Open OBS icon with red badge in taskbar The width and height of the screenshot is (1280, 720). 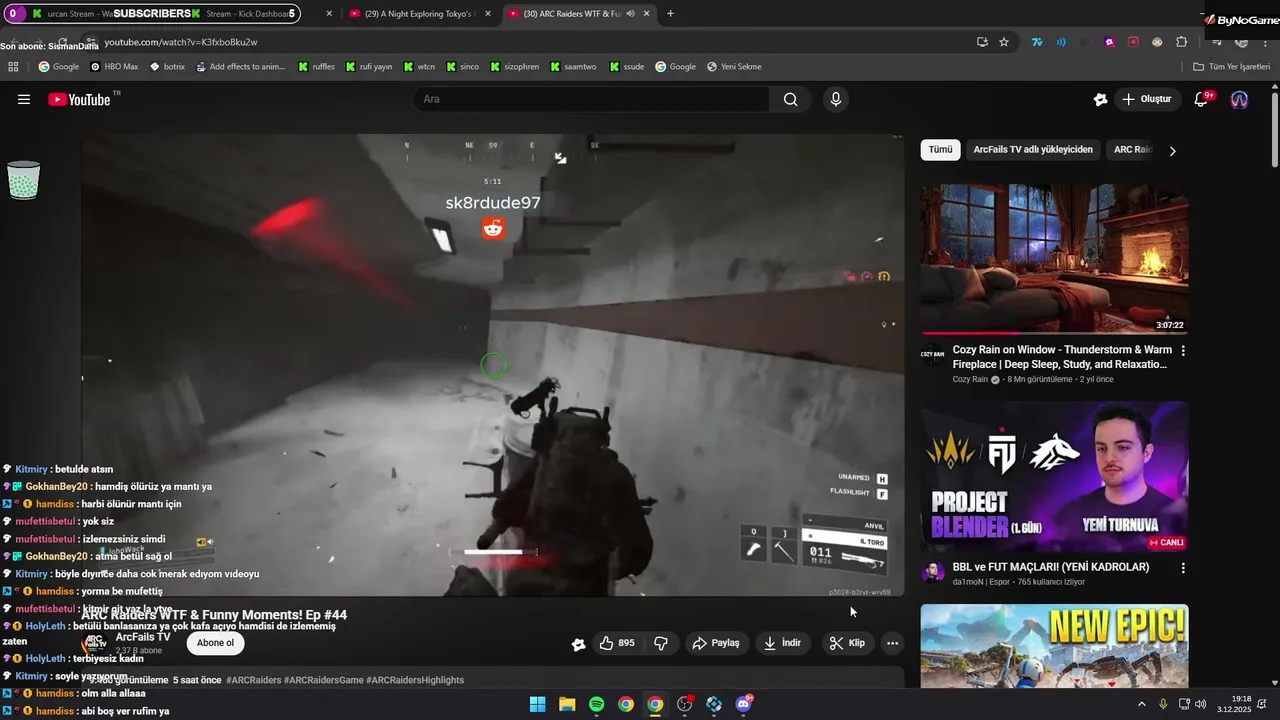coord(684,704)
